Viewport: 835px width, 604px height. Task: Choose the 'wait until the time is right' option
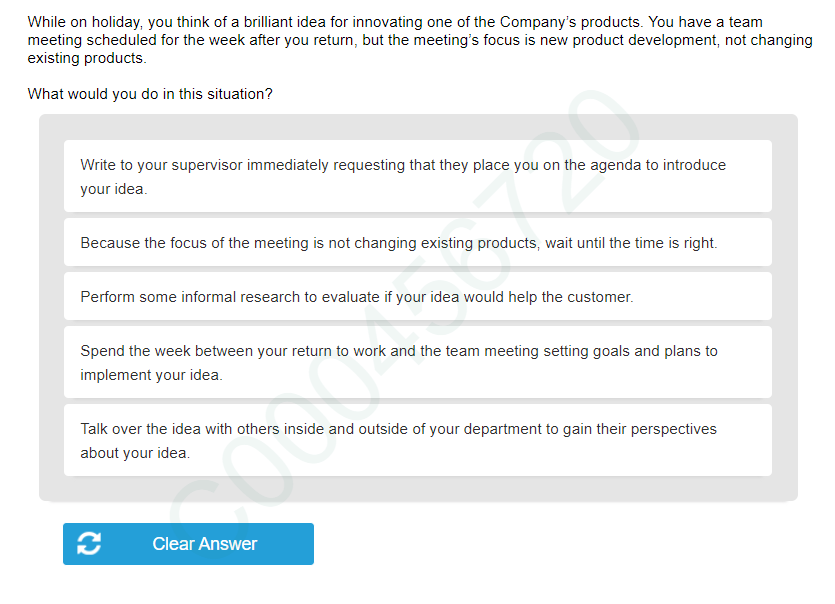417,243
